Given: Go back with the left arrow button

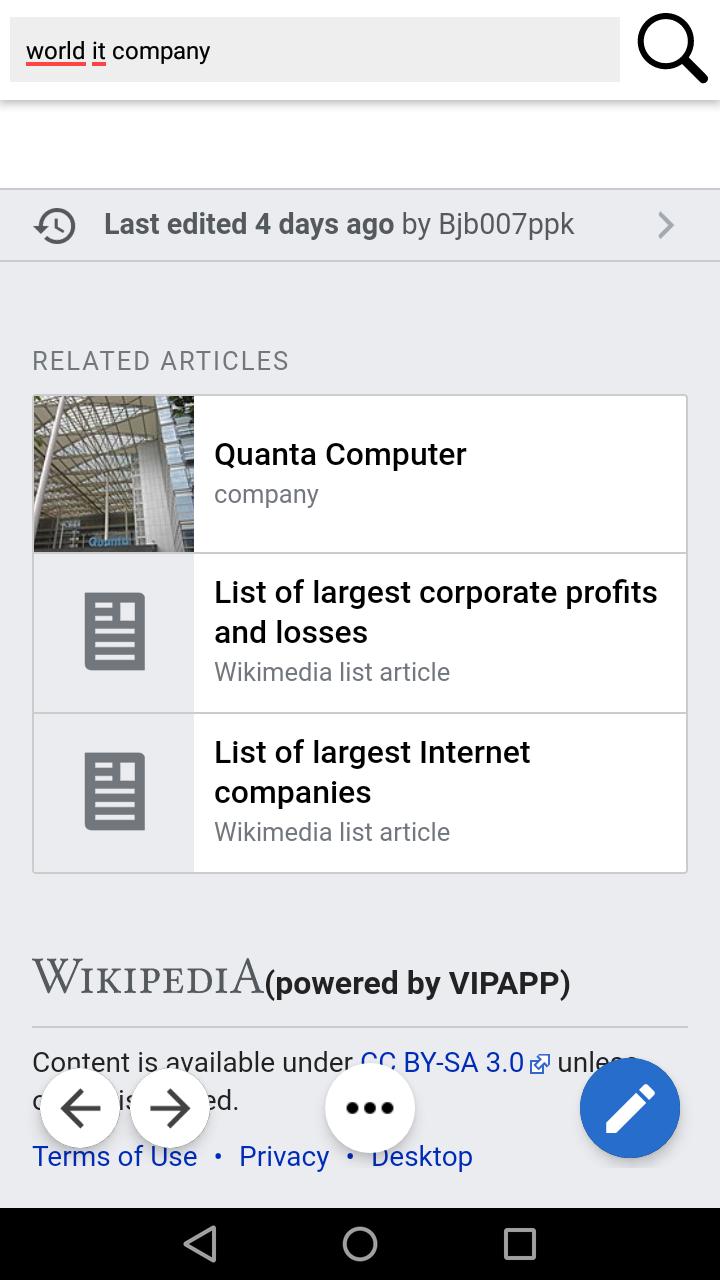Looking at the screenshot, I should coord(80,1108).
